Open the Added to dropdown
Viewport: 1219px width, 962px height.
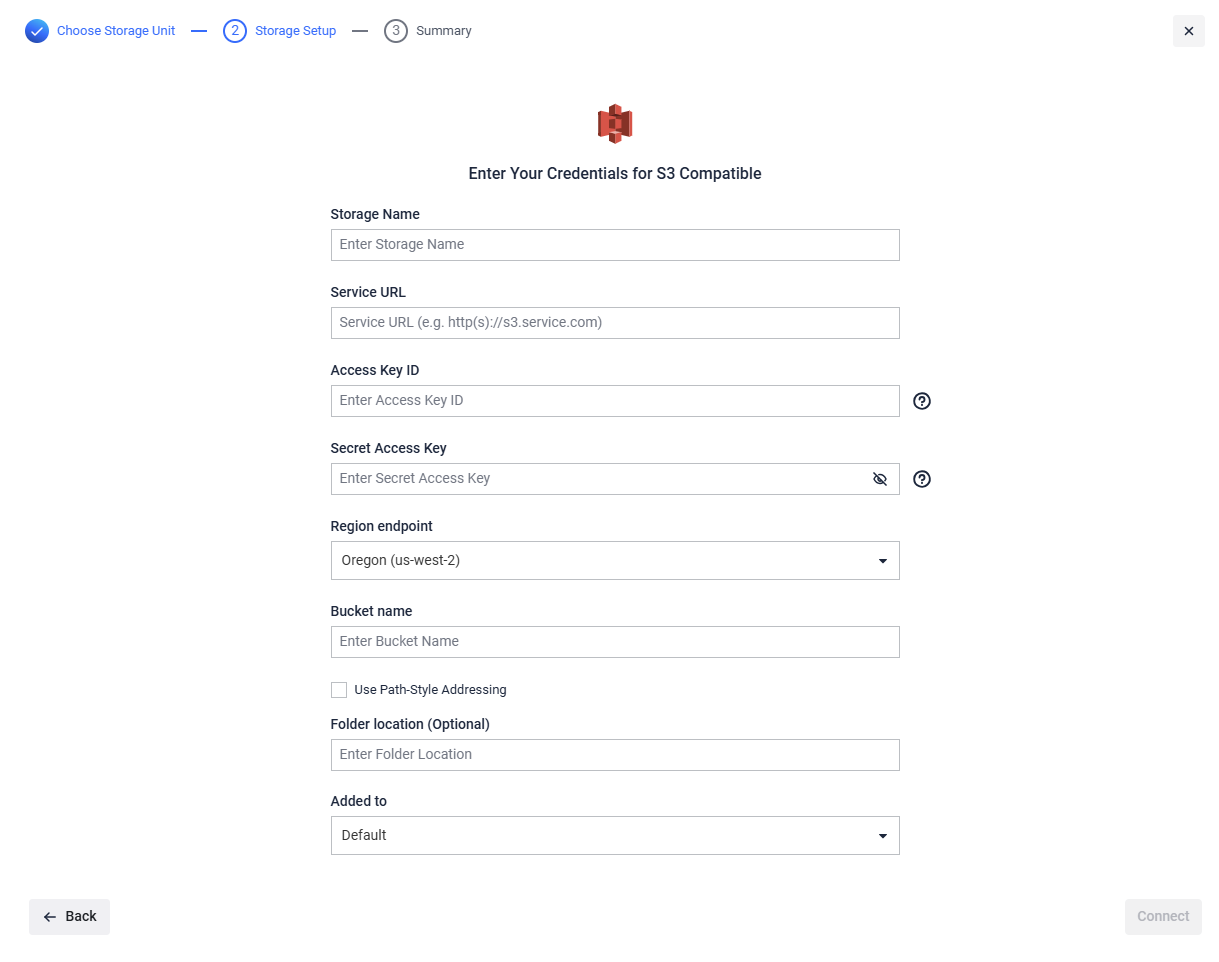tap(615, 836)
